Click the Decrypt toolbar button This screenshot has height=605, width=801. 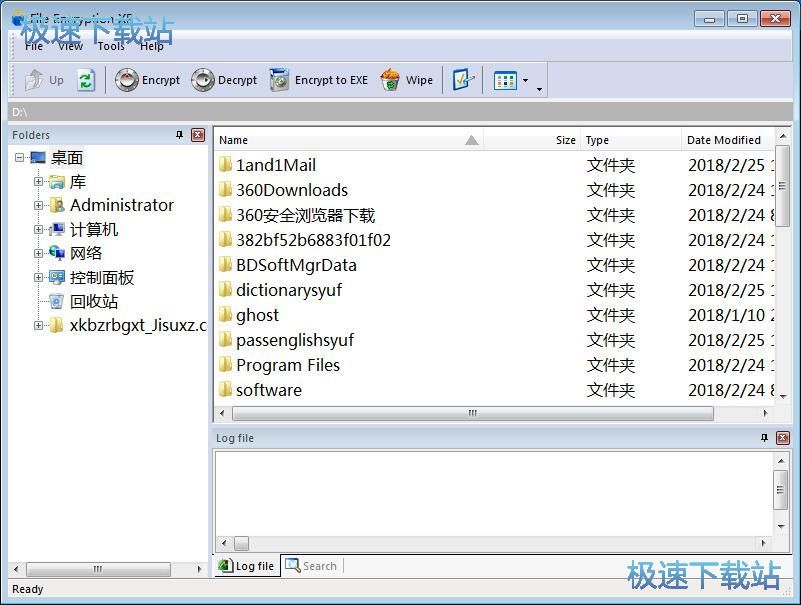coord(225,80)
